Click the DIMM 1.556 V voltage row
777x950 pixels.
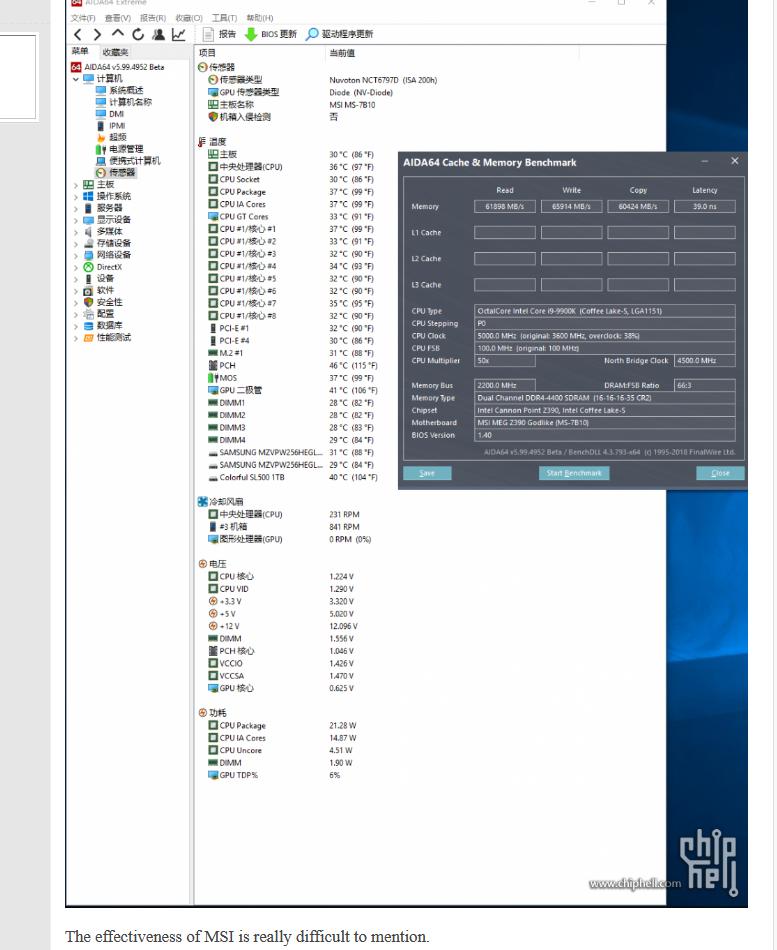[281, 639]
